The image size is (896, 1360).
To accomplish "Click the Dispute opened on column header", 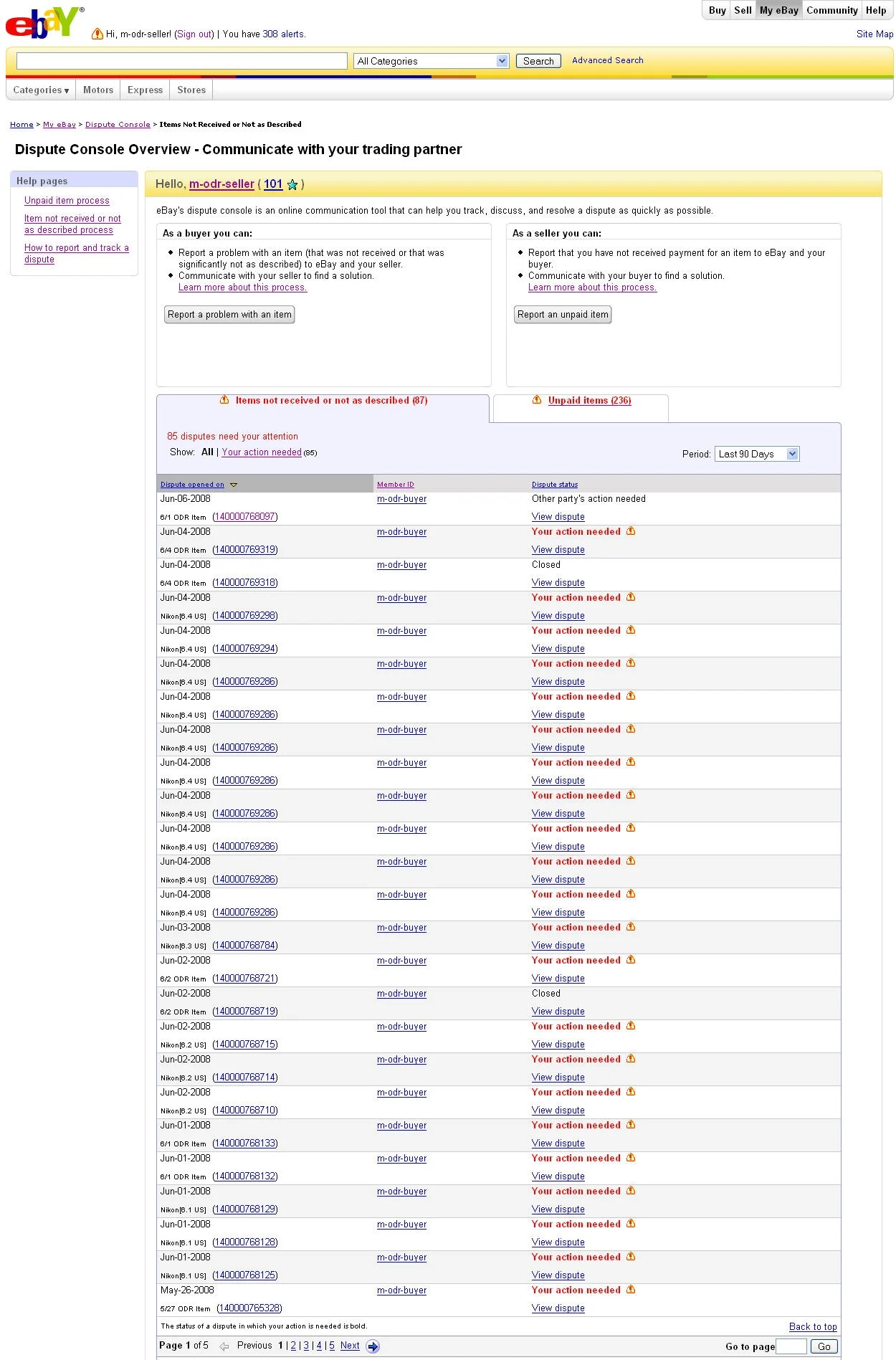I will coord(192,485).
